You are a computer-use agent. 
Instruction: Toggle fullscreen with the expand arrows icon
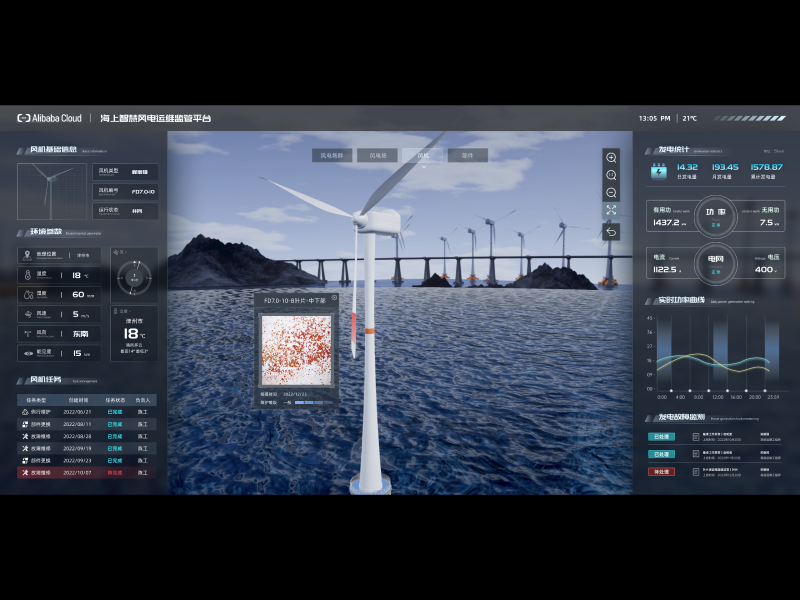point(611,210)
